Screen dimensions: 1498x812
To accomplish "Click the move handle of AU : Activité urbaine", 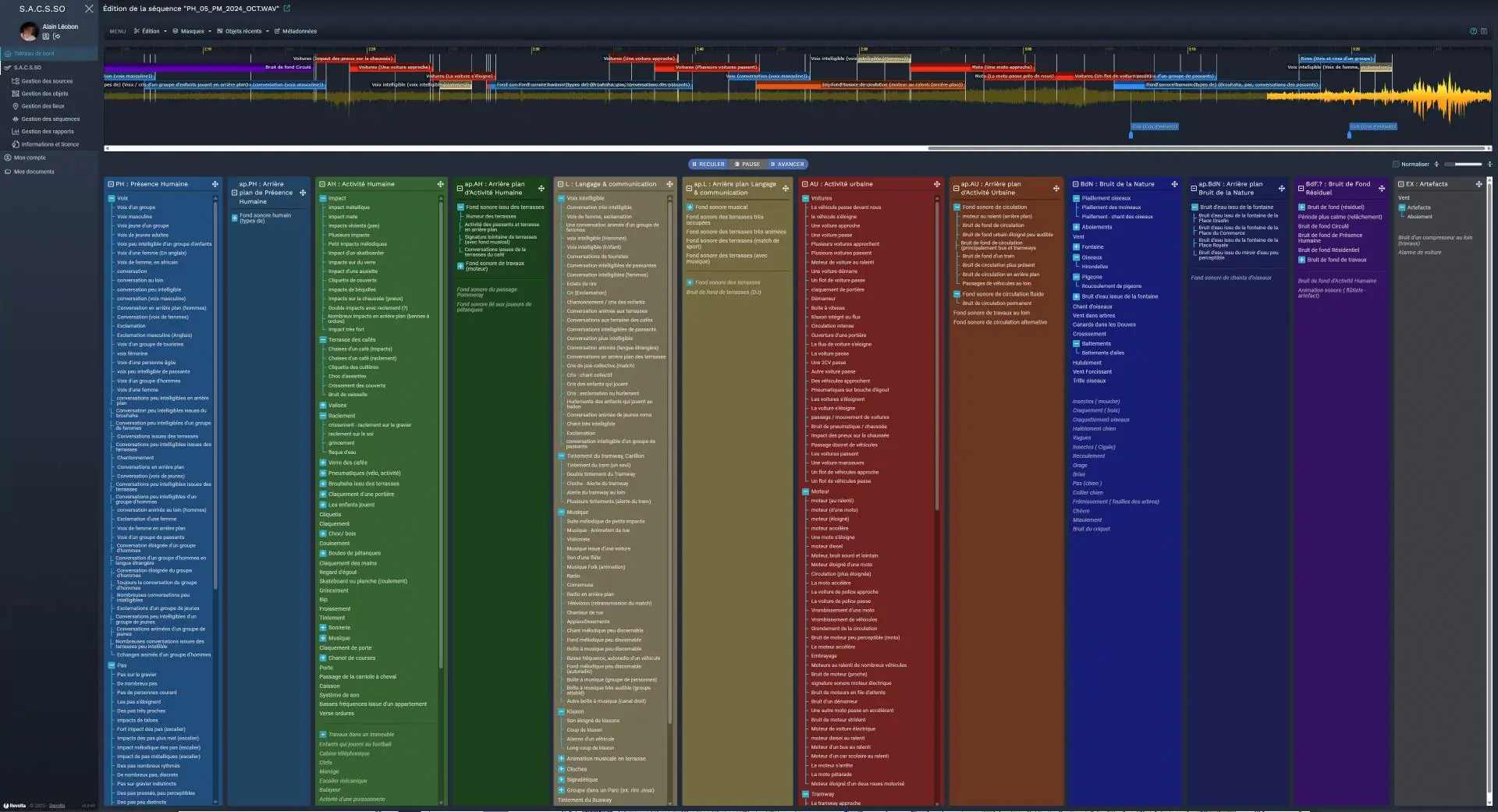I will click(936, 184).
